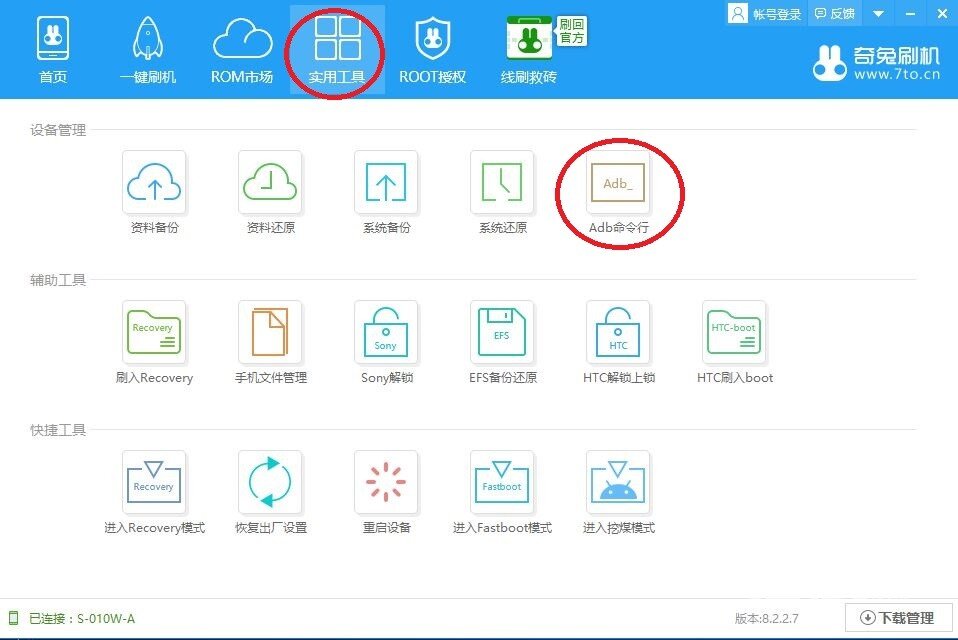Screen dimensions: 958x640
Task: Minimize the 奇兔刷机 window
Action: (x=910, y=13)
